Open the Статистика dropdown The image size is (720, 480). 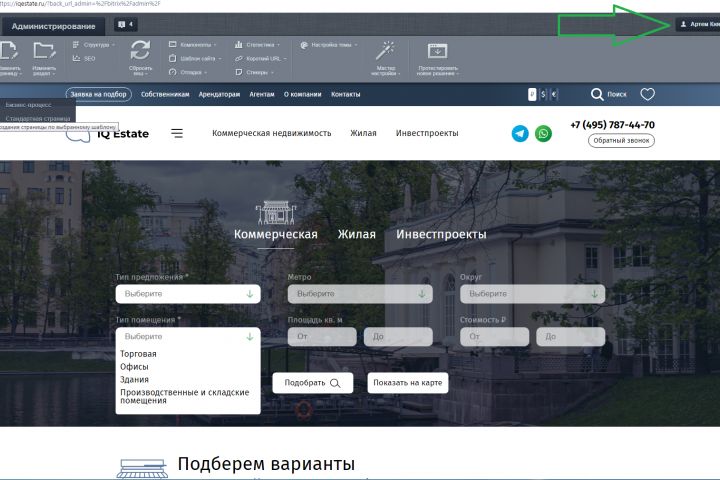[x=257, y=45]
